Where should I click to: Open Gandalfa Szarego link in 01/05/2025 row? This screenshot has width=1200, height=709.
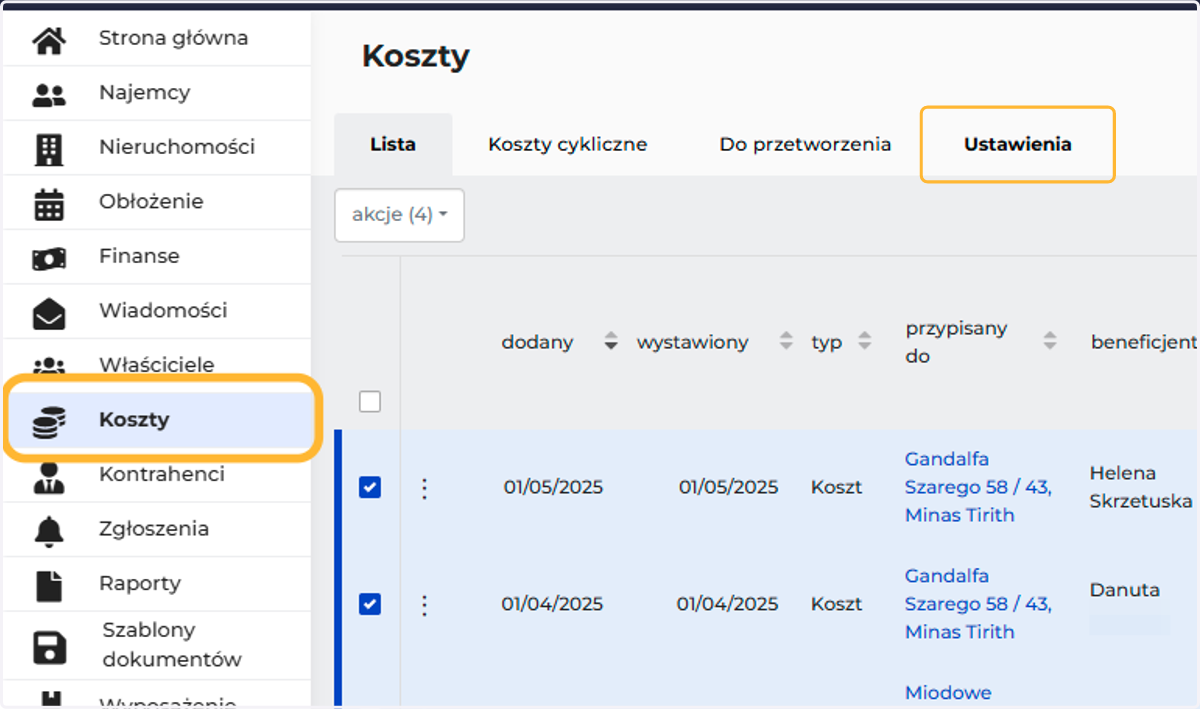tap(978, 487)
